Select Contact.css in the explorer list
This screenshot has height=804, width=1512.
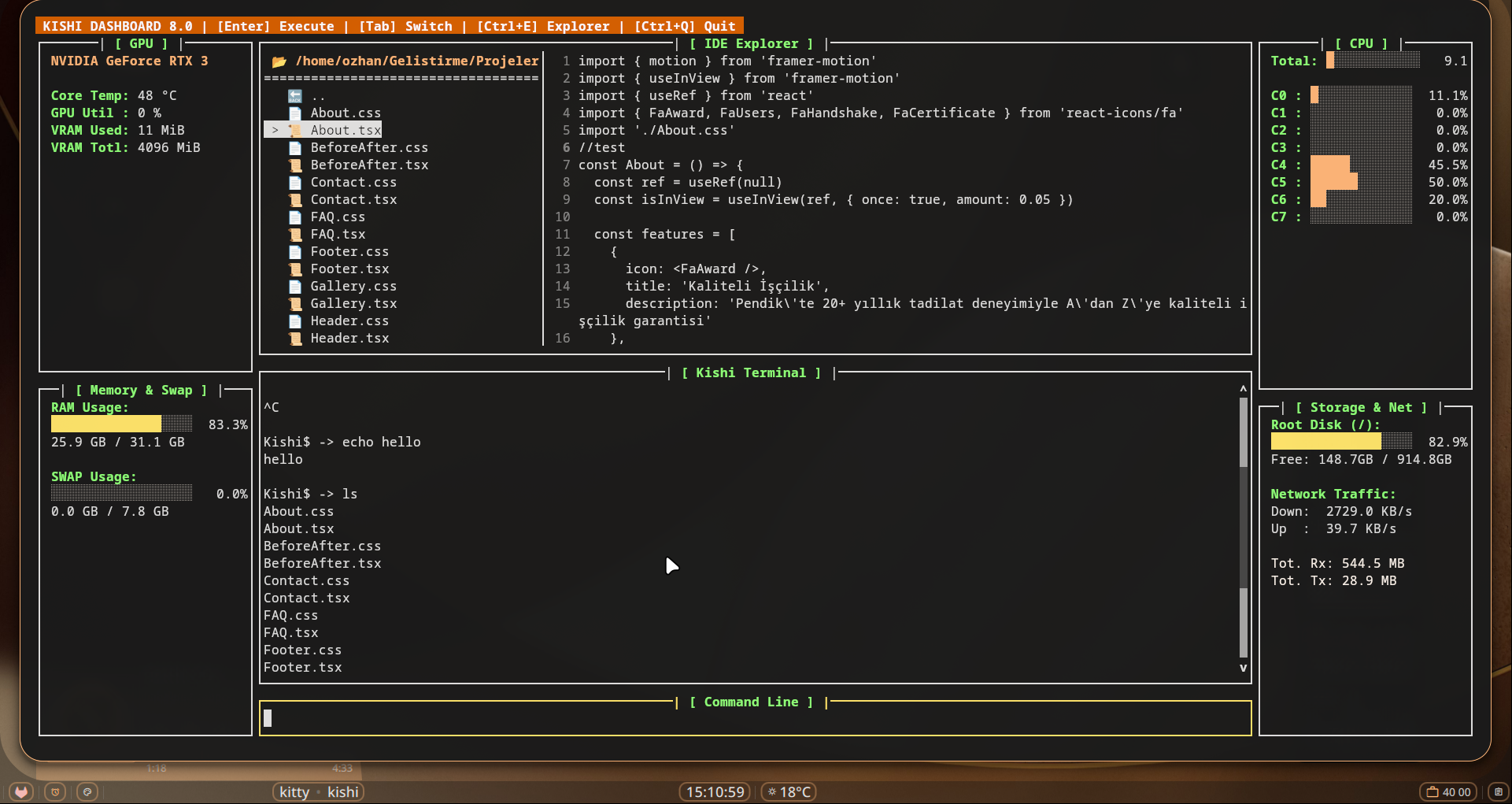pos(353,183)
